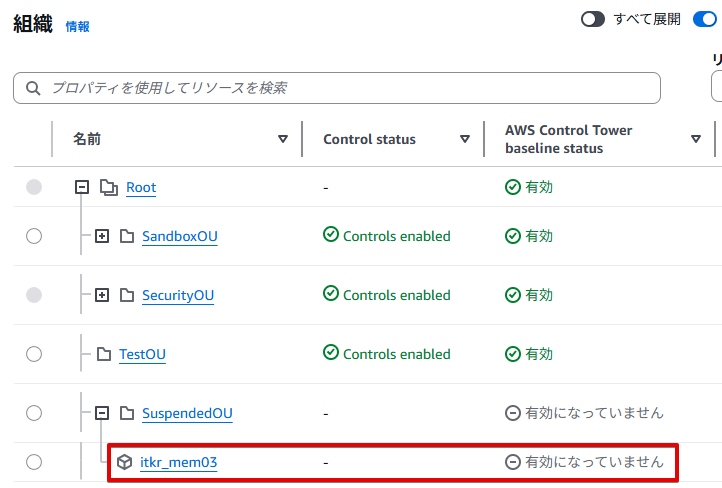Image resolution: width=722 pixels, height=488 pixels.
Task: Open the 情報 info link
Action: click(x=77, y=27)
